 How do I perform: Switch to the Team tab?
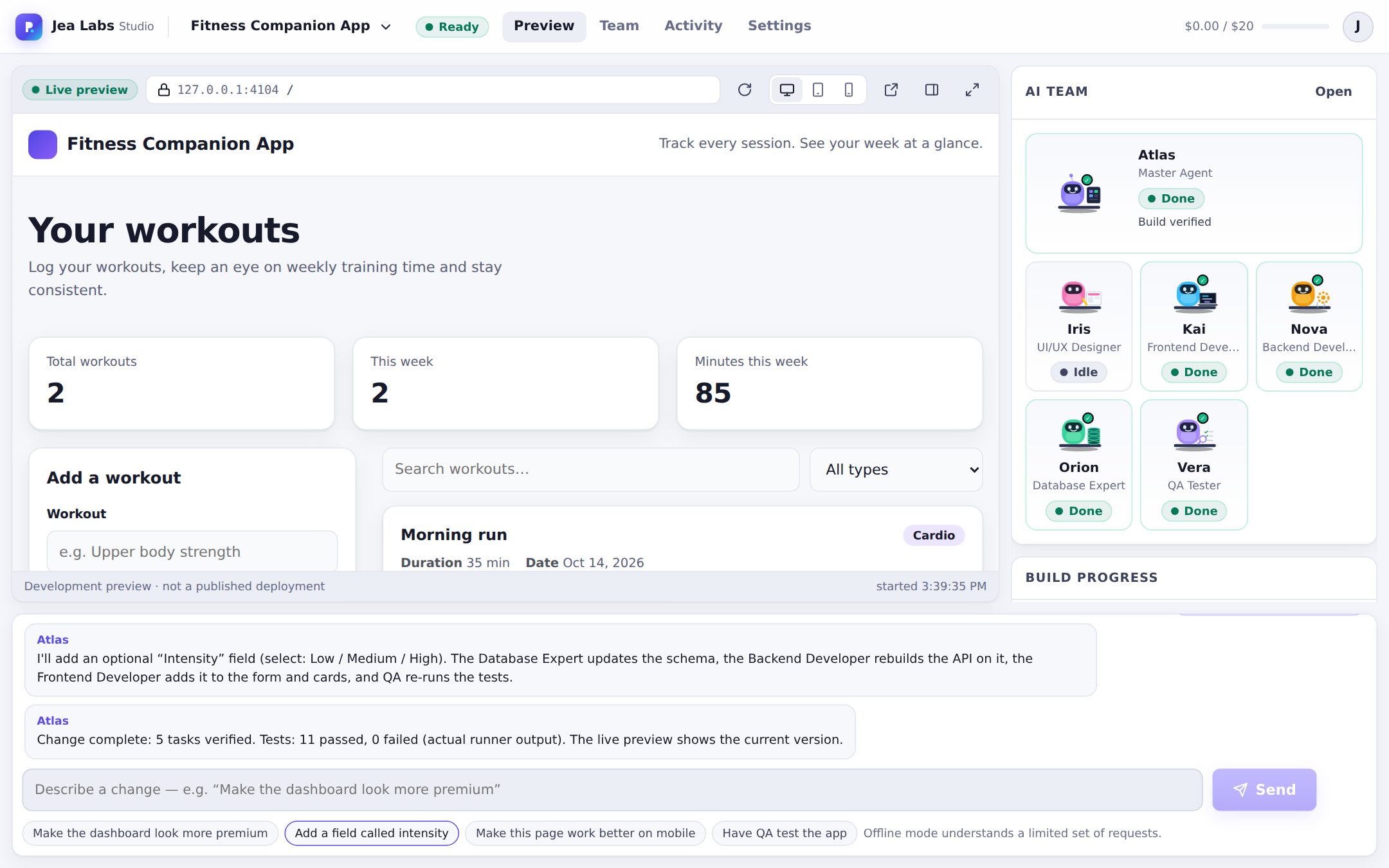pyautogui.click(x=619, y=26)
